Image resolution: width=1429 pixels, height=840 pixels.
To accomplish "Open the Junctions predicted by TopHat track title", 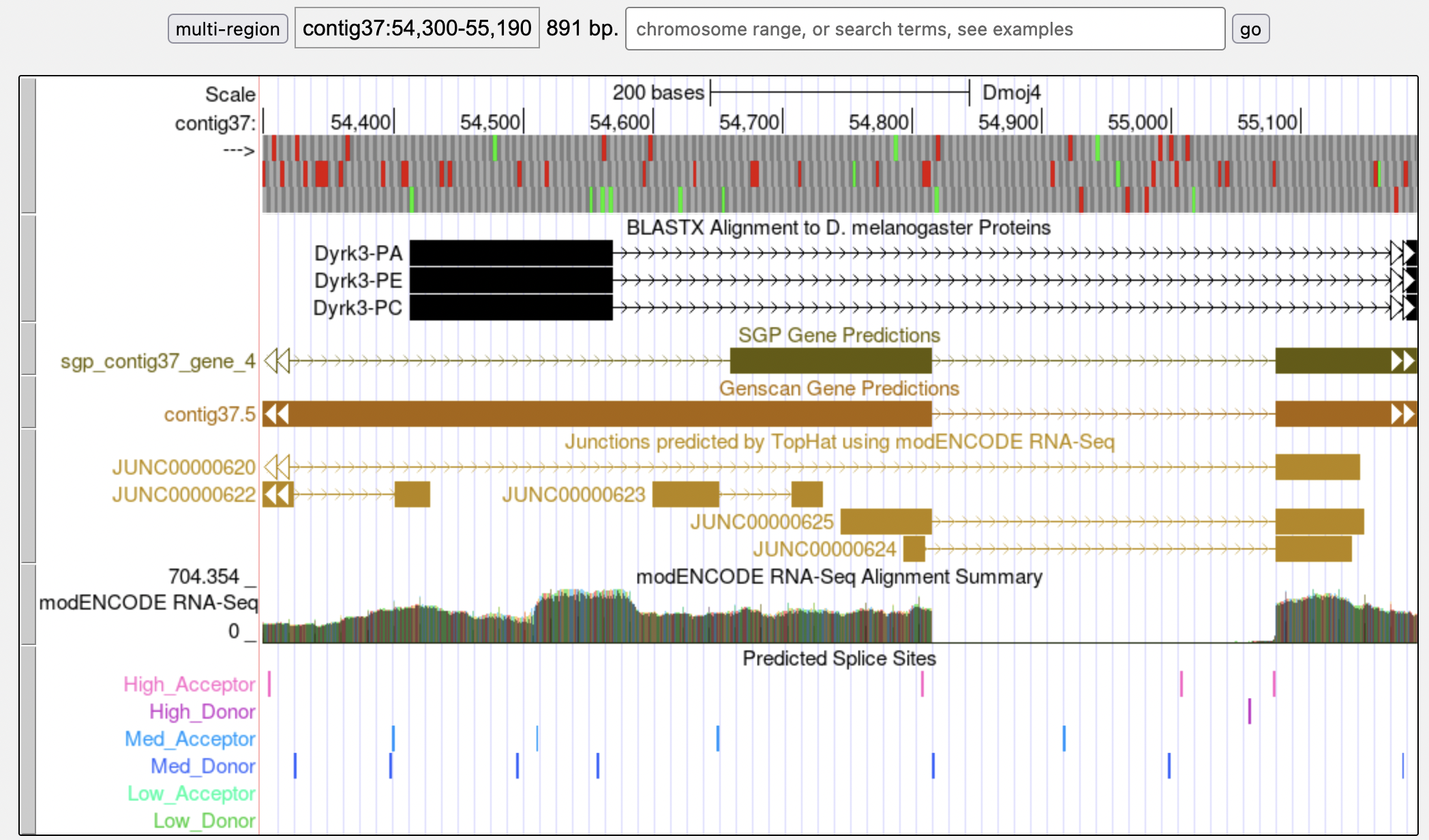I will (x=839, y=441).
